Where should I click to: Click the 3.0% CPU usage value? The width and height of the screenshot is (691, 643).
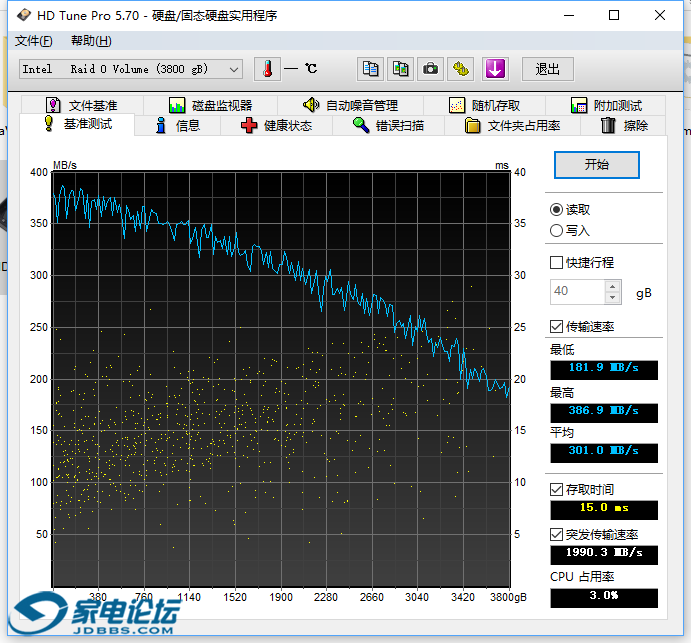(x=604, y=598)
